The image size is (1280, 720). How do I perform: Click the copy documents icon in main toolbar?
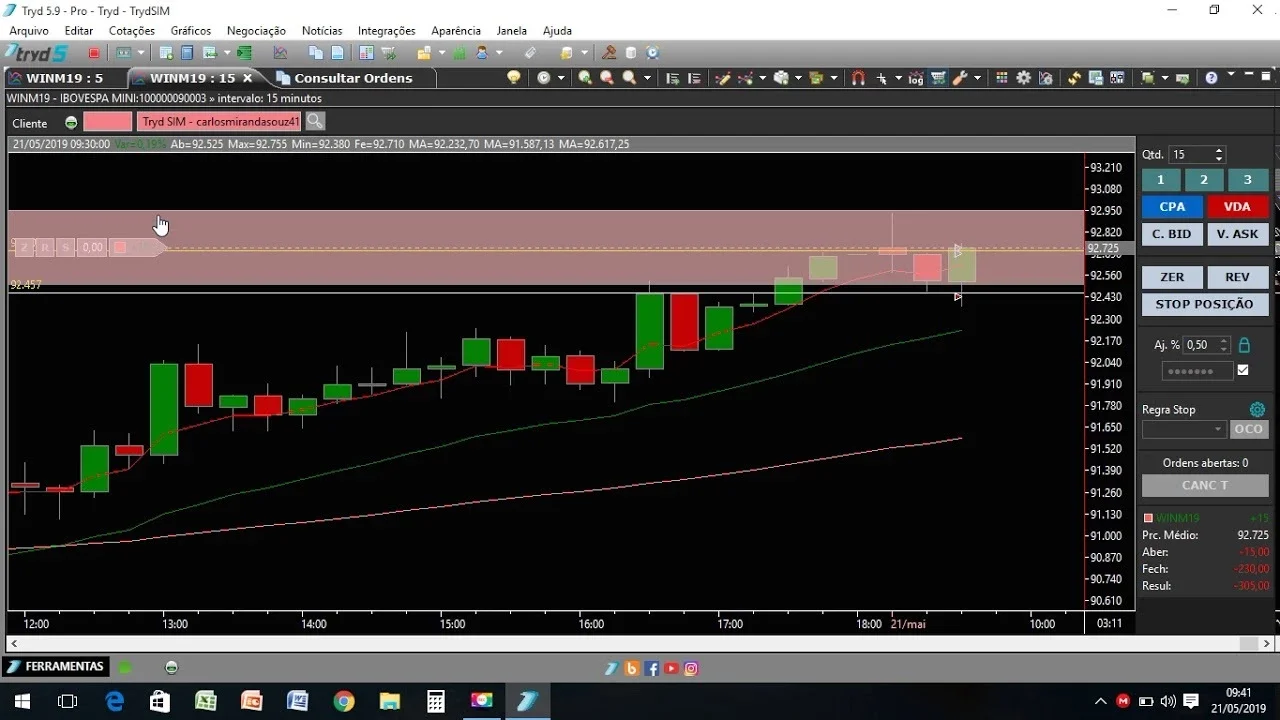point(316,53)
